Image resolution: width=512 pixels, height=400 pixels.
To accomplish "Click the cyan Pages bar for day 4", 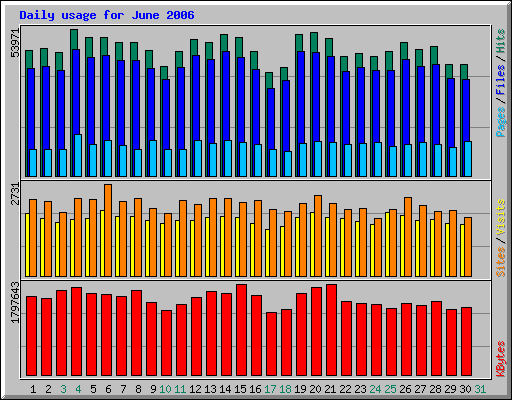I will pos(78,155).
